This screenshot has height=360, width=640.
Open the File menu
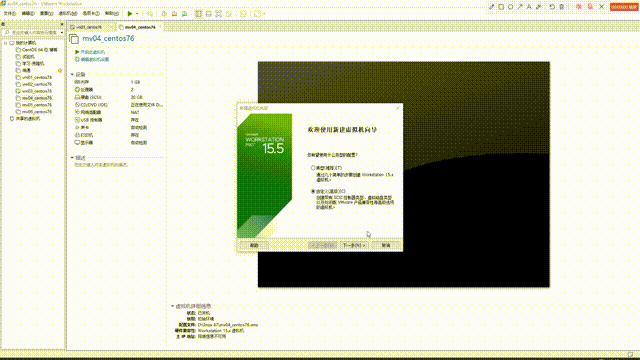coord(10,13)
